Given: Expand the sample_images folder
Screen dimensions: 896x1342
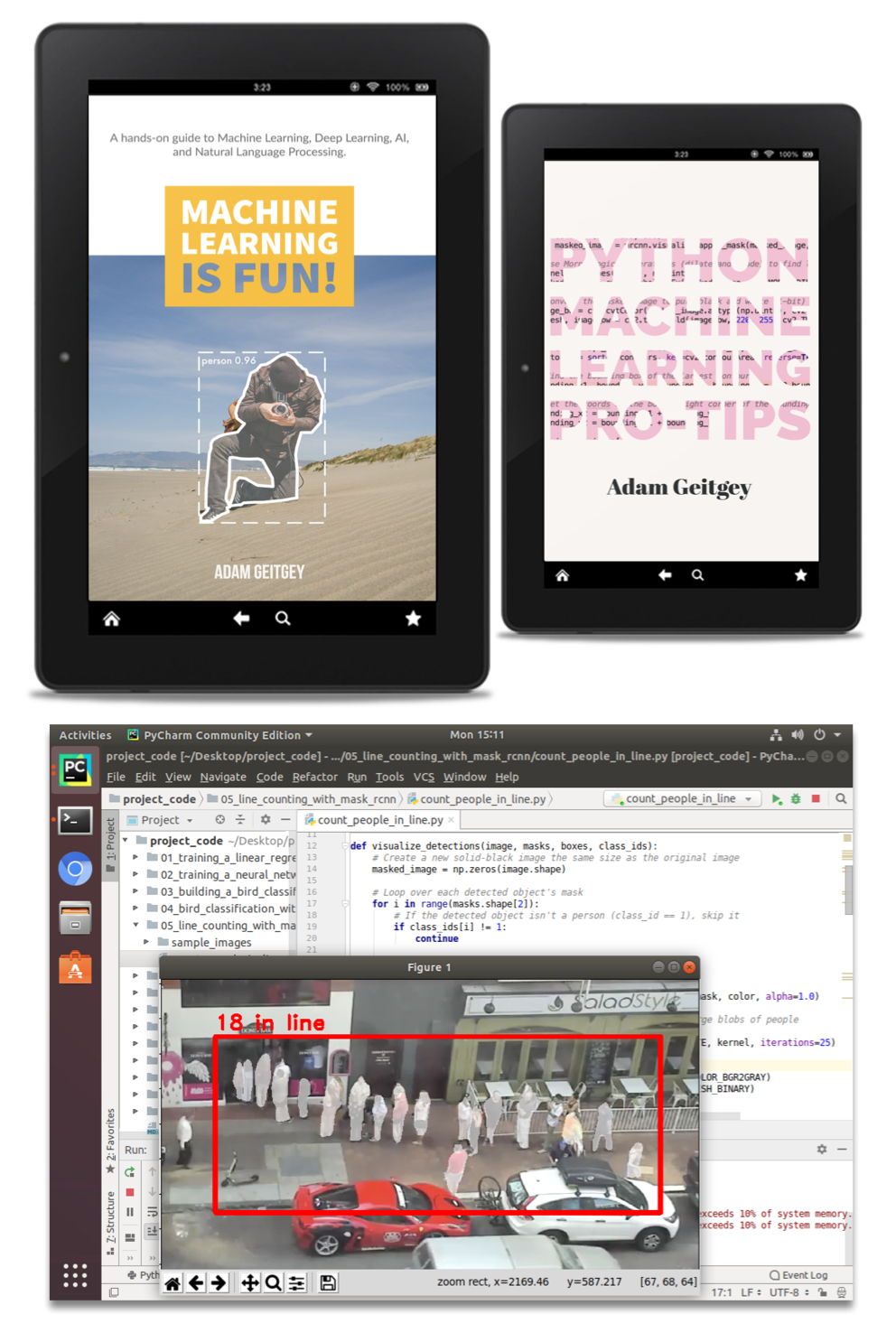Looking at the screenshot, I should tap(146, 942).
